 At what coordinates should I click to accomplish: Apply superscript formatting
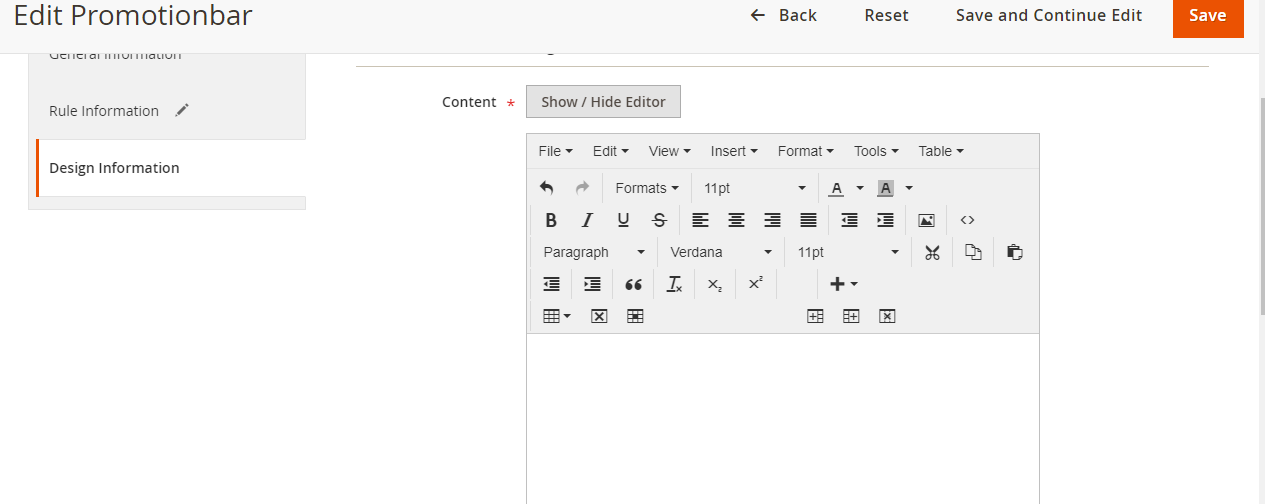click(x=756, y=284)
